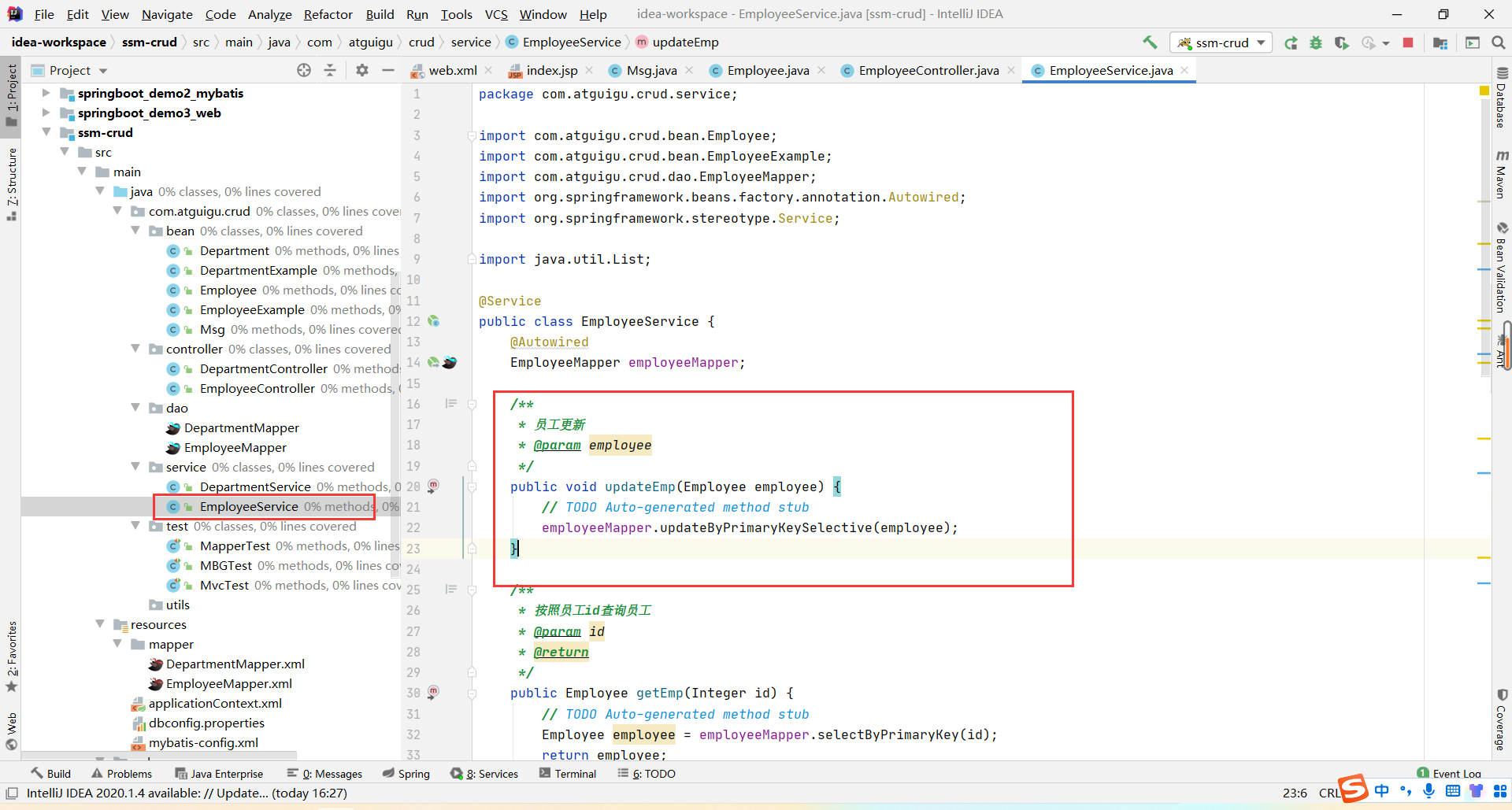Fold the import block at line 3
The height and width of the screenshot is (810, 1512).
(x=472, y=135)
